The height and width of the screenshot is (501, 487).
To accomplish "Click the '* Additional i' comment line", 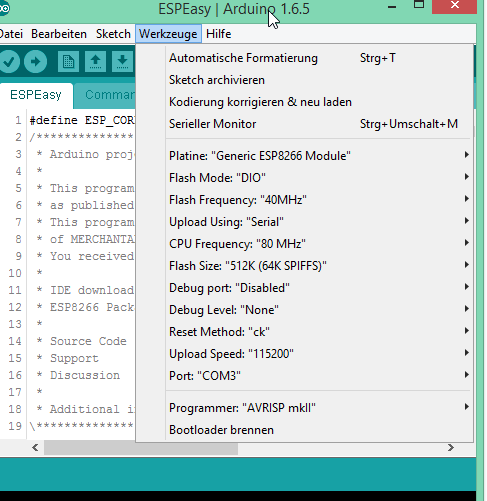I will (85, 409).
